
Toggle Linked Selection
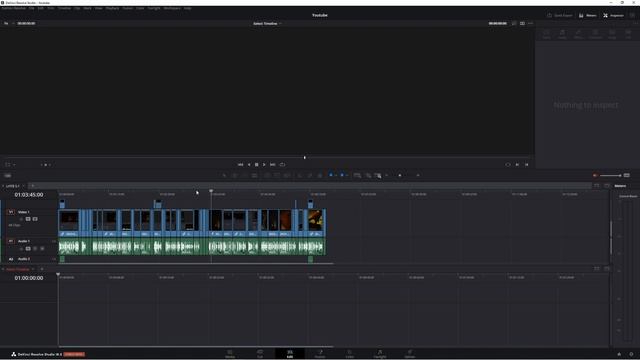310,176
